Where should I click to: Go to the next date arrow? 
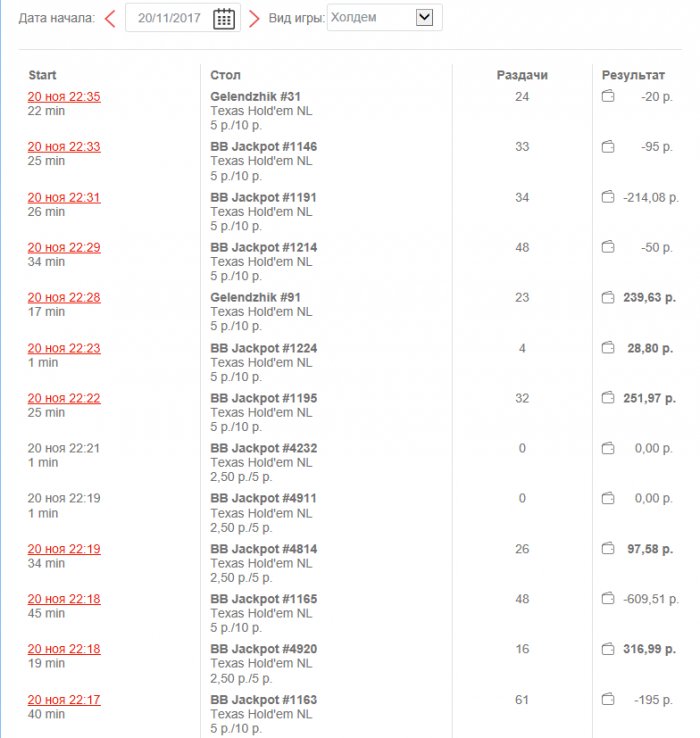click(254, 18)
